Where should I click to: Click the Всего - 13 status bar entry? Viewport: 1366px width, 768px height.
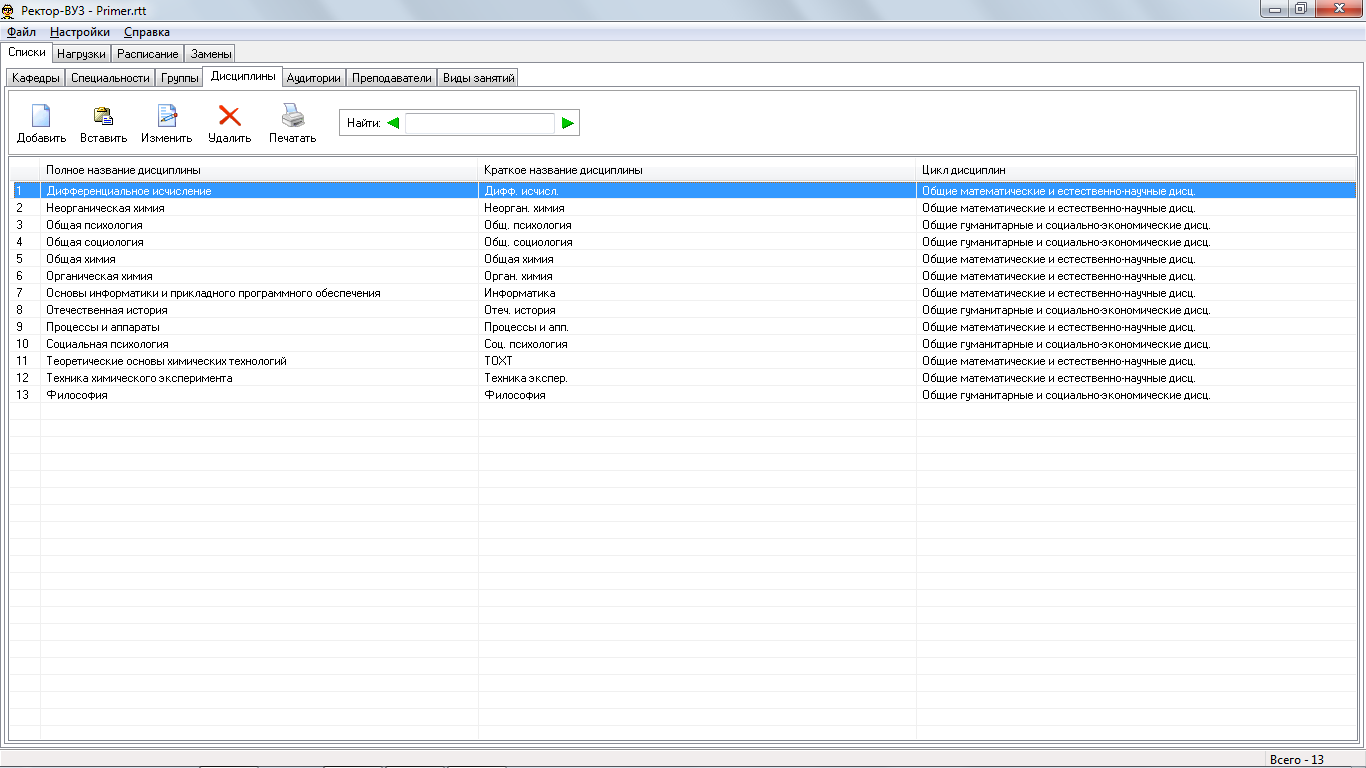click(x=1297, y=760)
